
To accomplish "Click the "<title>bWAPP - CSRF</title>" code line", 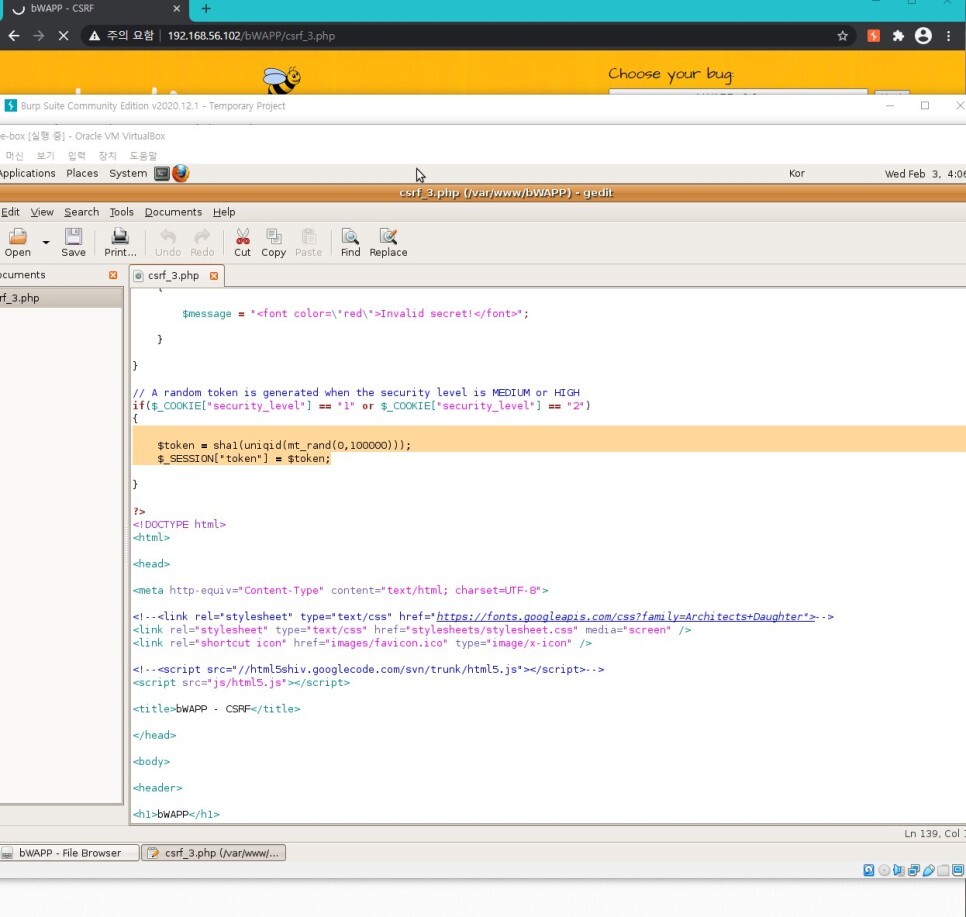I will point(216,709).
